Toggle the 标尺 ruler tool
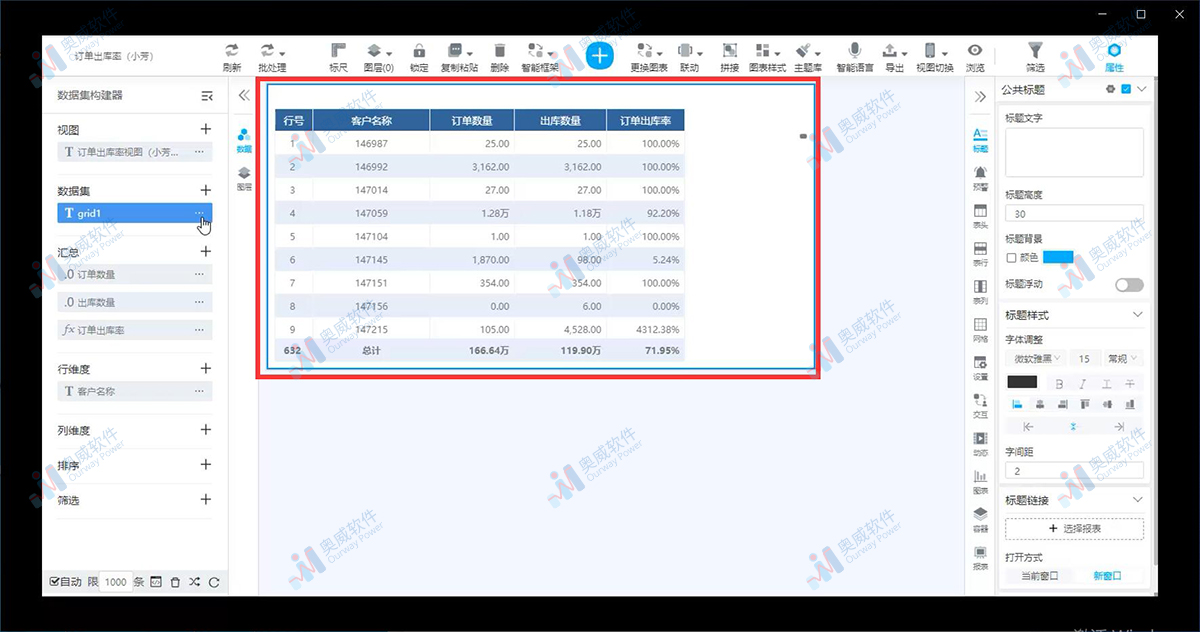1200x632 pixels. pos(338,57)
